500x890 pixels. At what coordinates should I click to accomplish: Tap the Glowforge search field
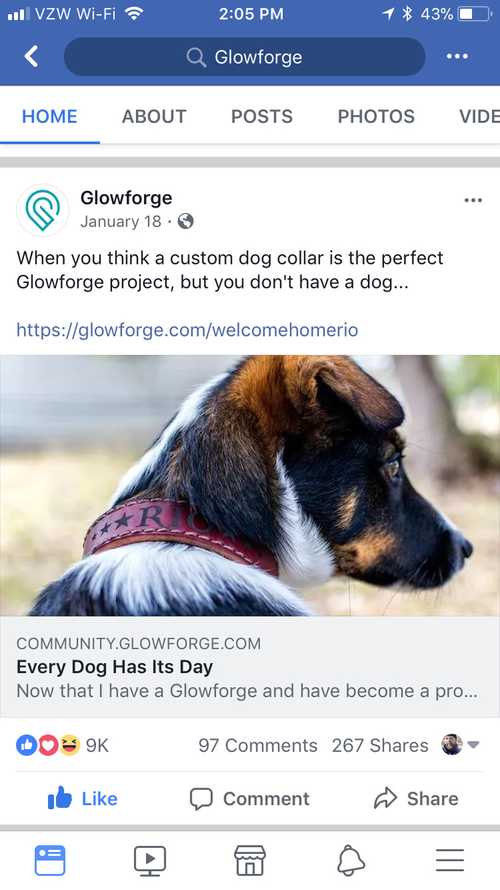245,57
